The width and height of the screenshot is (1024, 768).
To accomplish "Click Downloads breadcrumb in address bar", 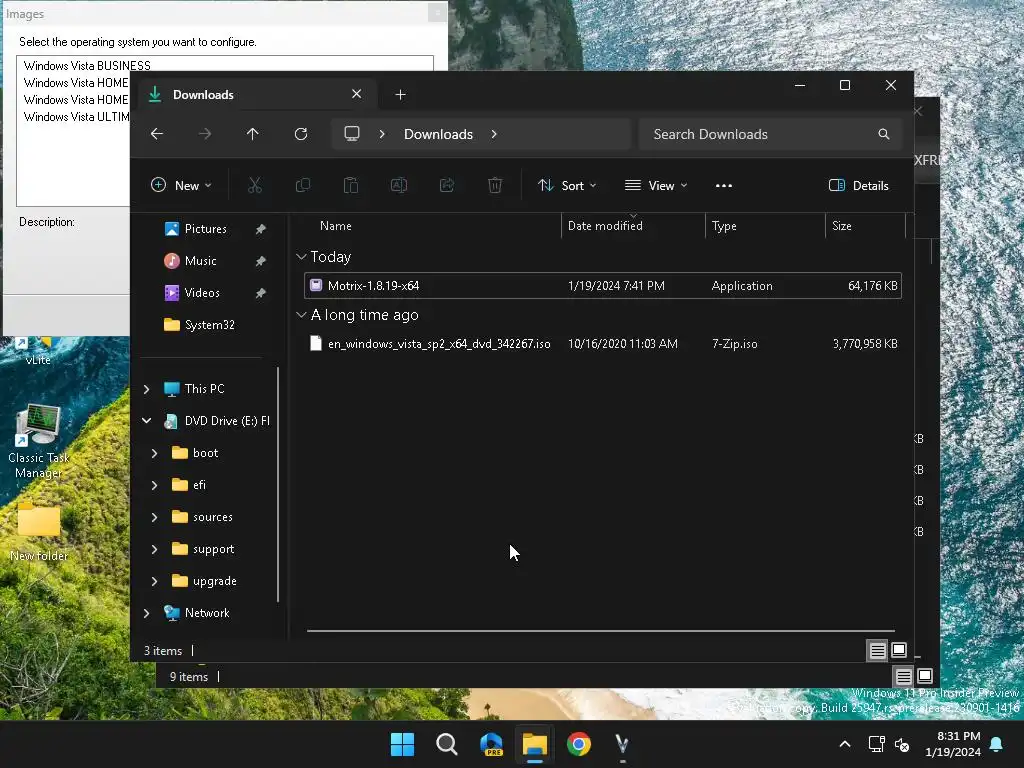I will 438,134.
